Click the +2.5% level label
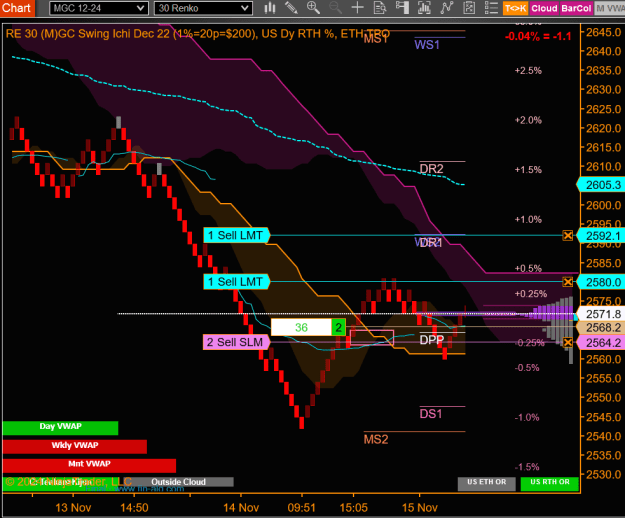 click(528, 71)
